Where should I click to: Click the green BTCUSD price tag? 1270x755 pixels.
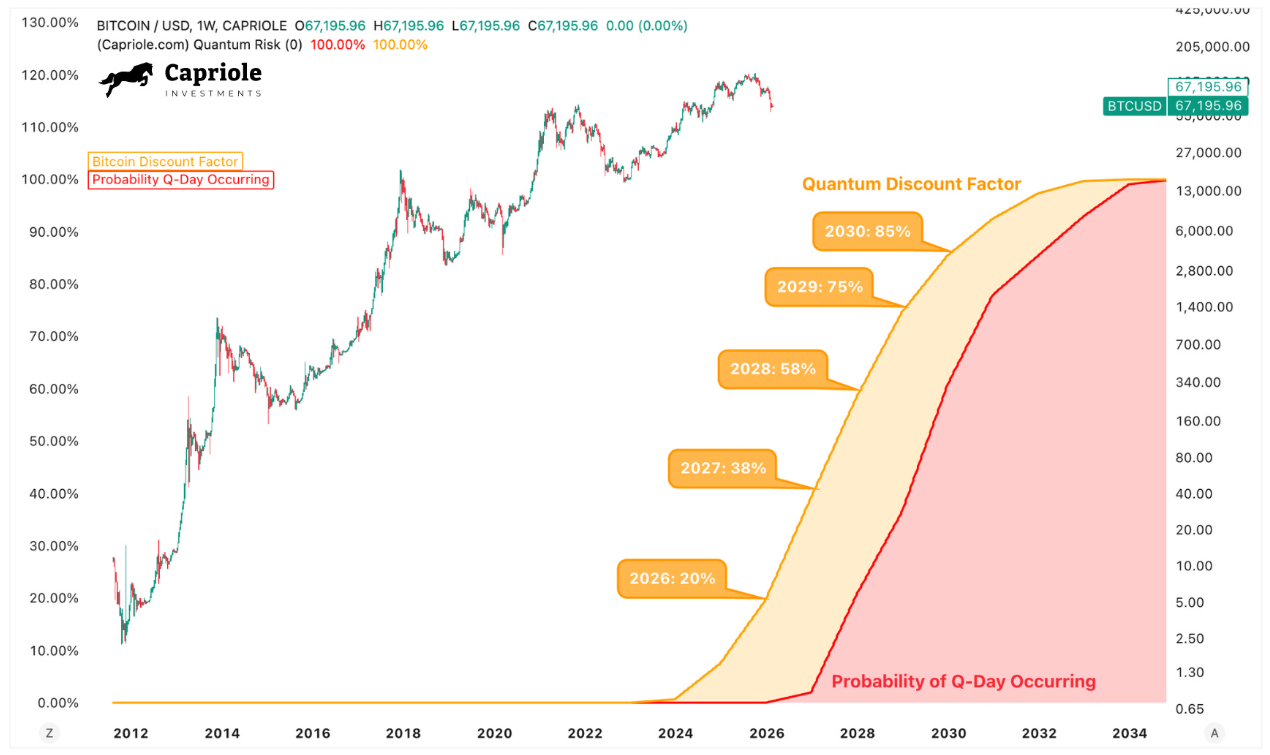point(1134,105)
